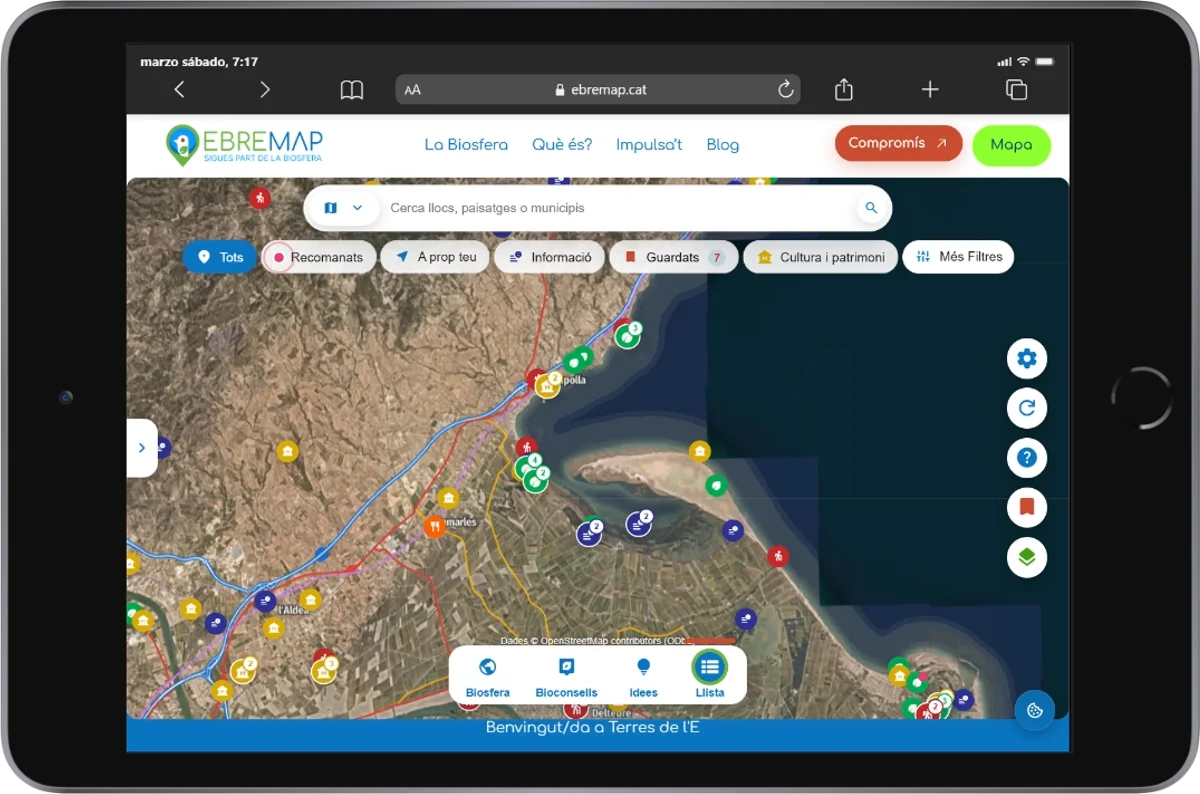The height and width of the screenshot is (794, 1200).
Task: Open the Què és? page
Action: pyautogui.click(x=562, y=145)
